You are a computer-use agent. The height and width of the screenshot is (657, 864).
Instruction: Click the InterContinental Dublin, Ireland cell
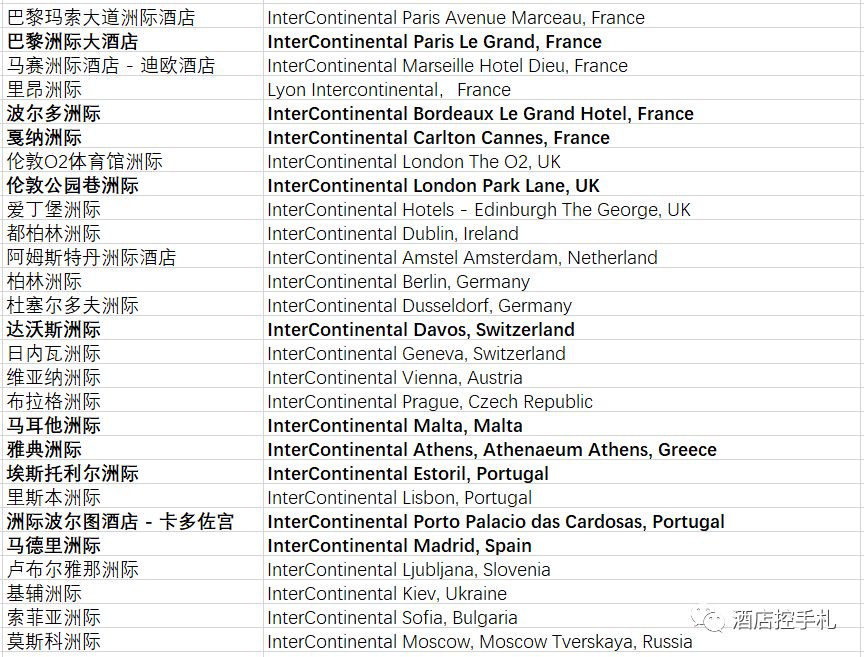click(x=392, y=234)
